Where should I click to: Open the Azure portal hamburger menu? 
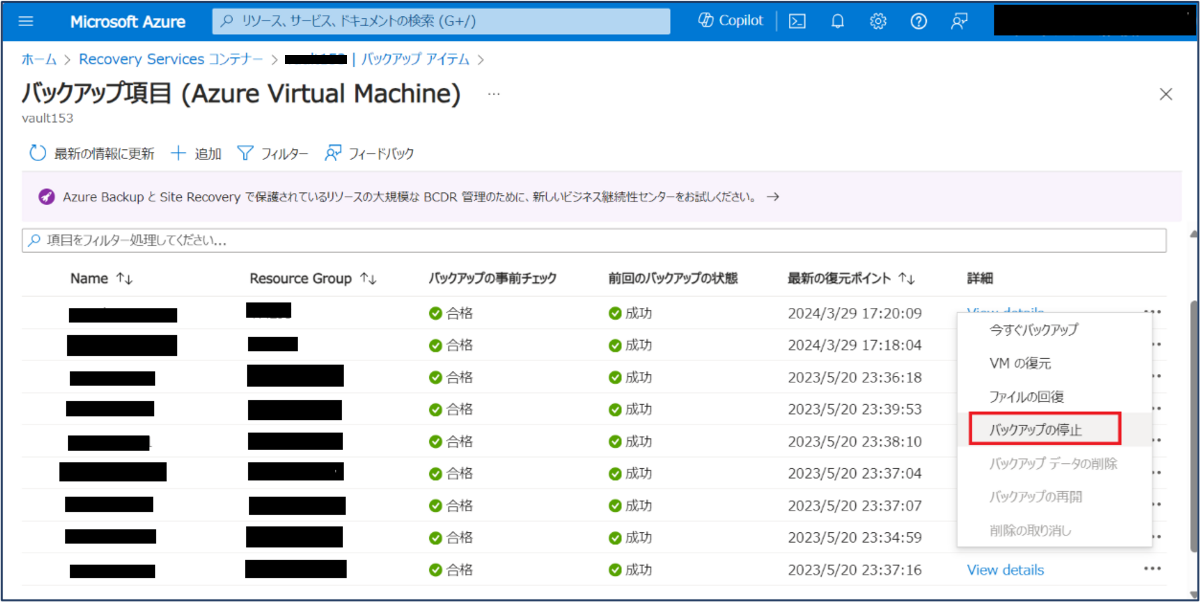pyautogui.click(x=26, y=21)
